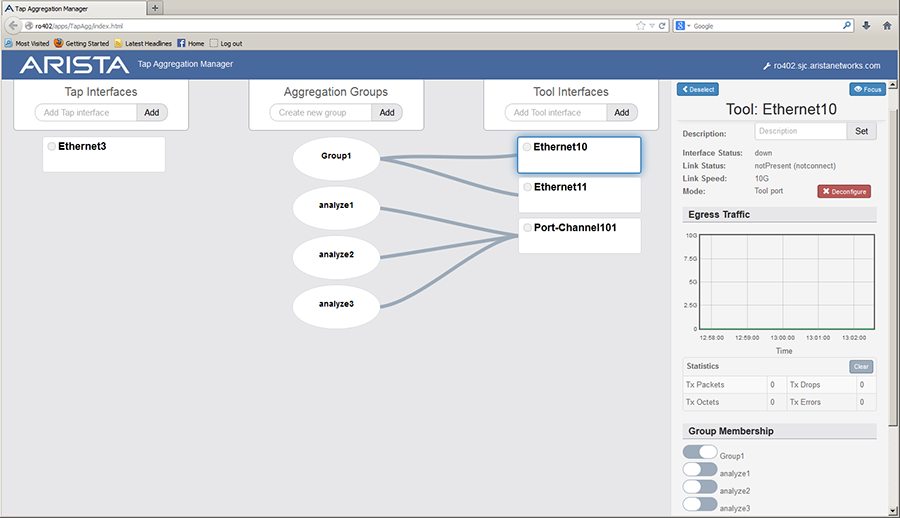Select the Ethernet10 tool interface status circle
This screenshot has height=518, width=900.
tap(527, 147)
